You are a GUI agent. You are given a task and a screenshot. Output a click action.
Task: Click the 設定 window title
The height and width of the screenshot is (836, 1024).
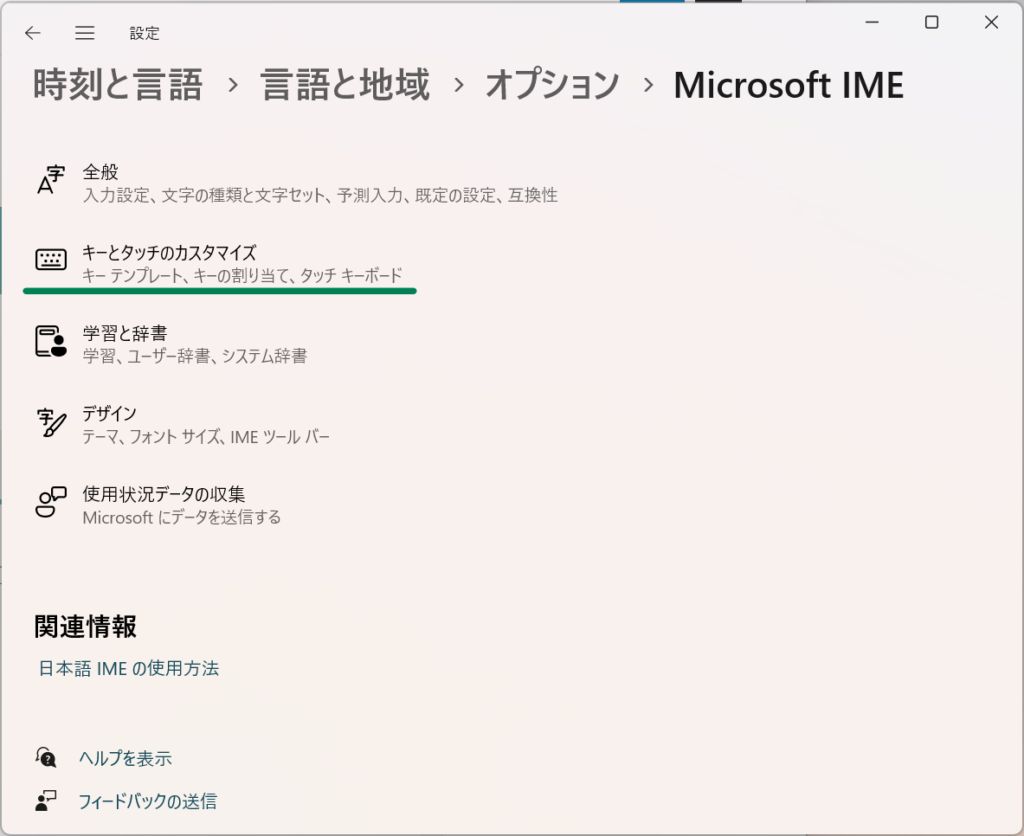pyautogui.click(x=144, y=33)
